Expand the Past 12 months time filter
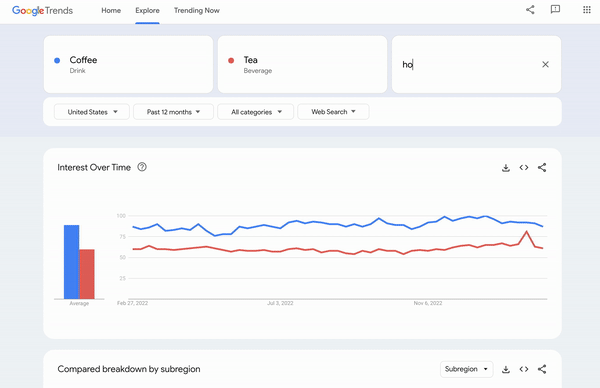600x388 pixels. 173,112
